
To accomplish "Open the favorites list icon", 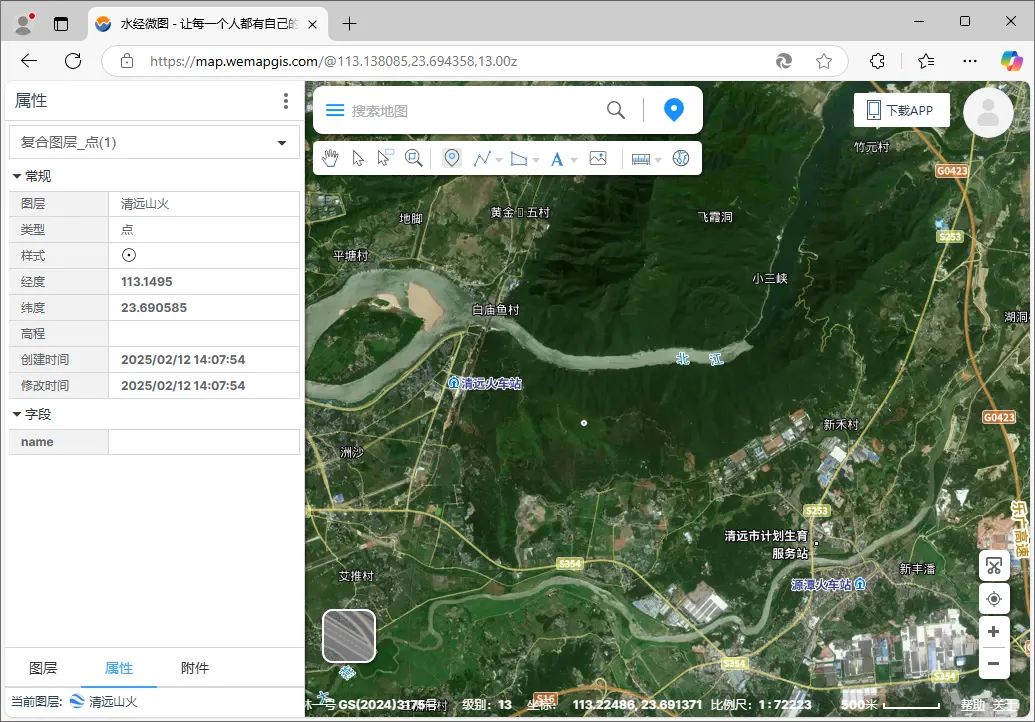I will (x=926, y=61).
